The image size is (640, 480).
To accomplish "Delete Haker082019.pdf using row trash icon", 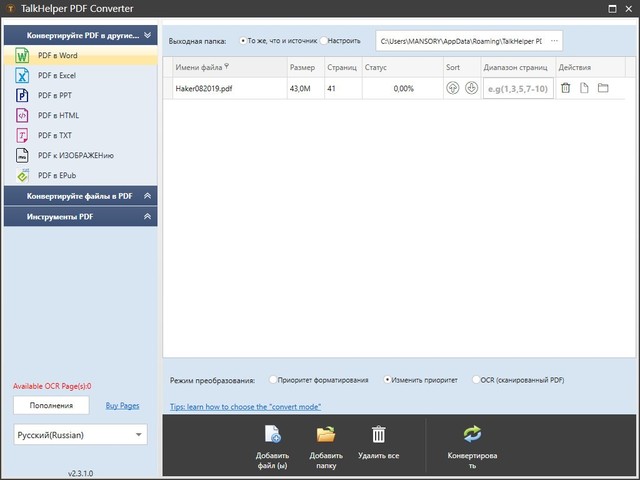I will pos(565,88).
